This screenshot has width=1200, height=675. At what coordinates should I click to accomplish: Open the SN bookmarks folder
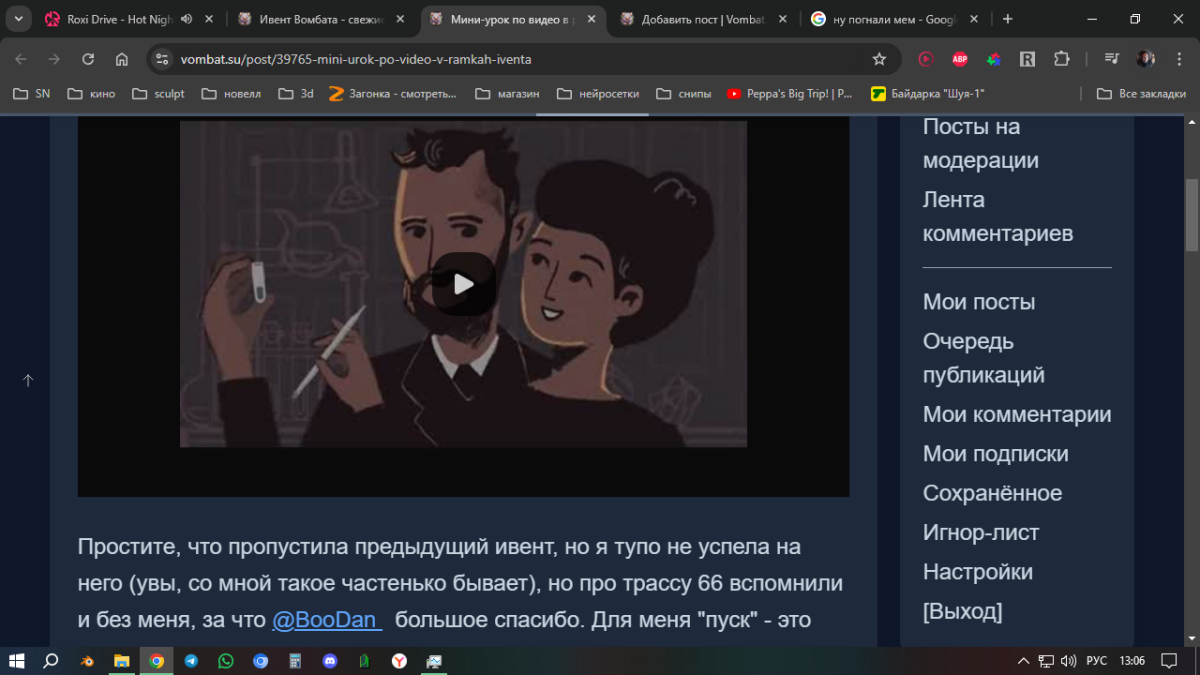[x=31, y=94]
